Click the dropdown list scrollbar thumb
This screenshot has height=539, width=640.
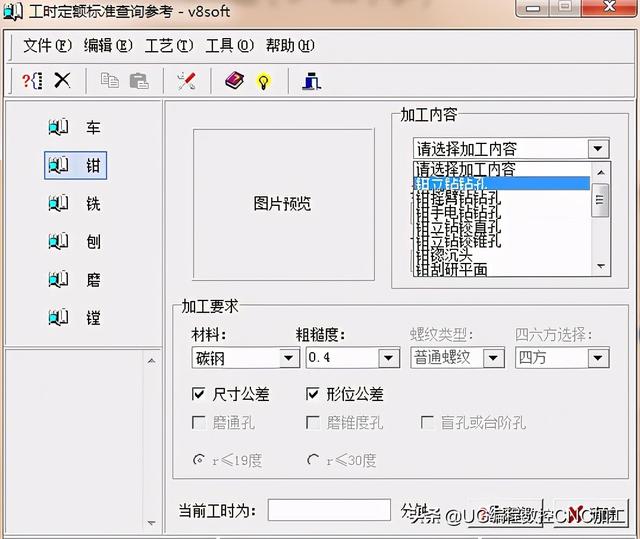tap(600, 200)
